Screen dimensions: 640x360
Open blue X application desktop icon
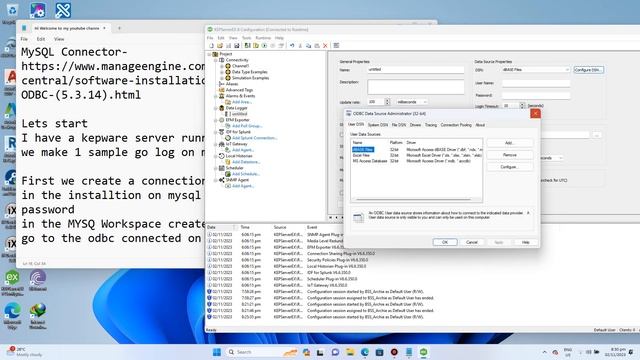(63, 11)
